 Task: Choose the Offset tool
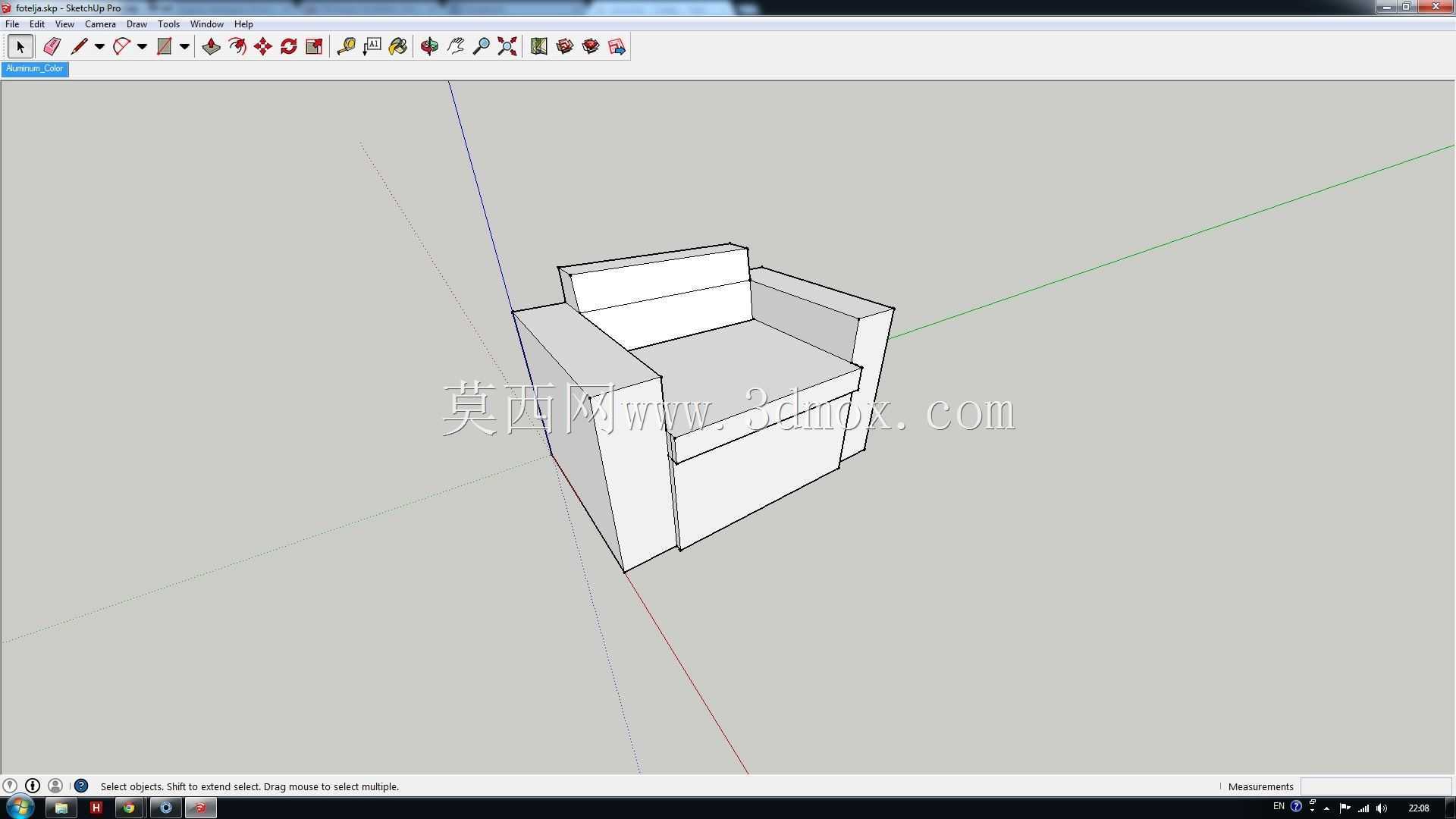coord(237,47)
